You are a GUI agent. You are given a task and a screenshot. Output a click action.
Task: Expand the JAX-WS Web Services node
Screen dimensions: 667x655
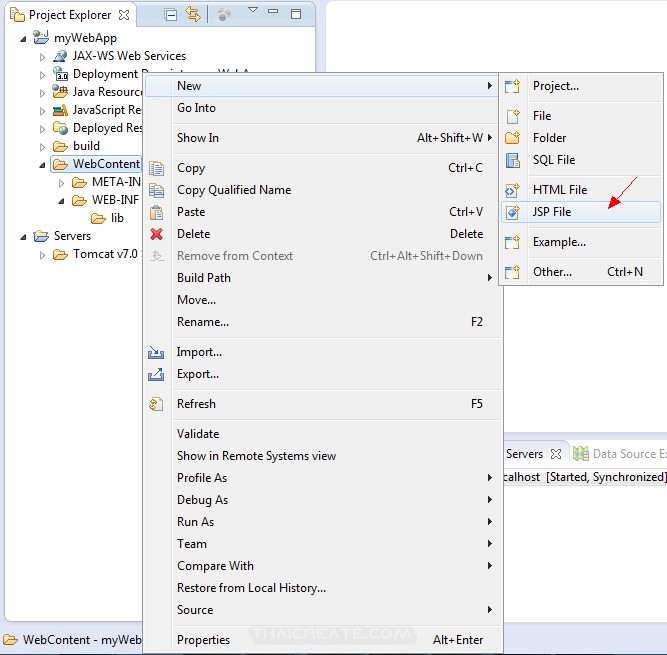[x=43, y=57]
